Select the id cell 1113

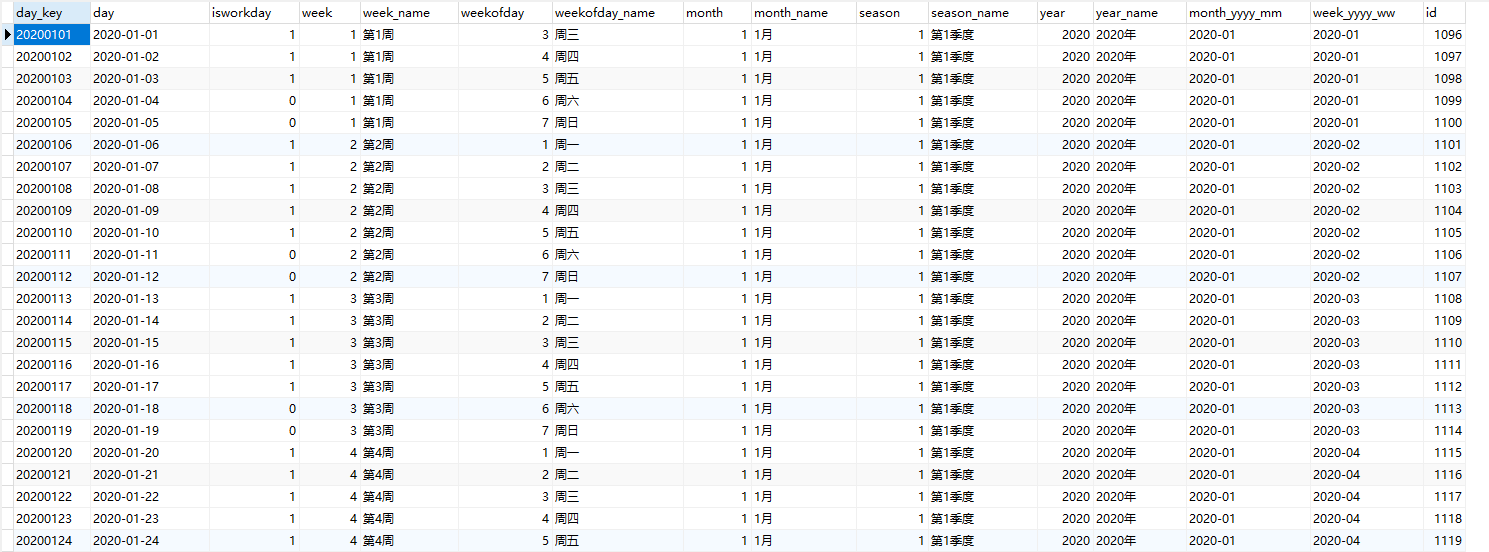[1444, 409]
